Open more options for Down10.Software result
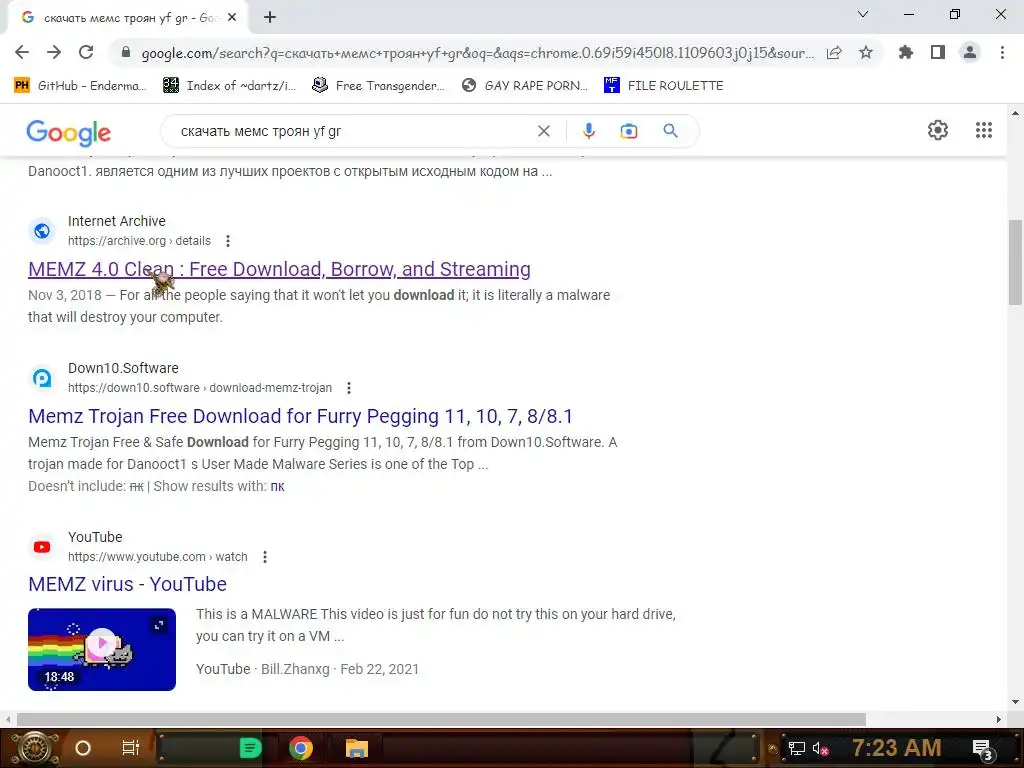The image size is (1024, 768). (349, 388)
